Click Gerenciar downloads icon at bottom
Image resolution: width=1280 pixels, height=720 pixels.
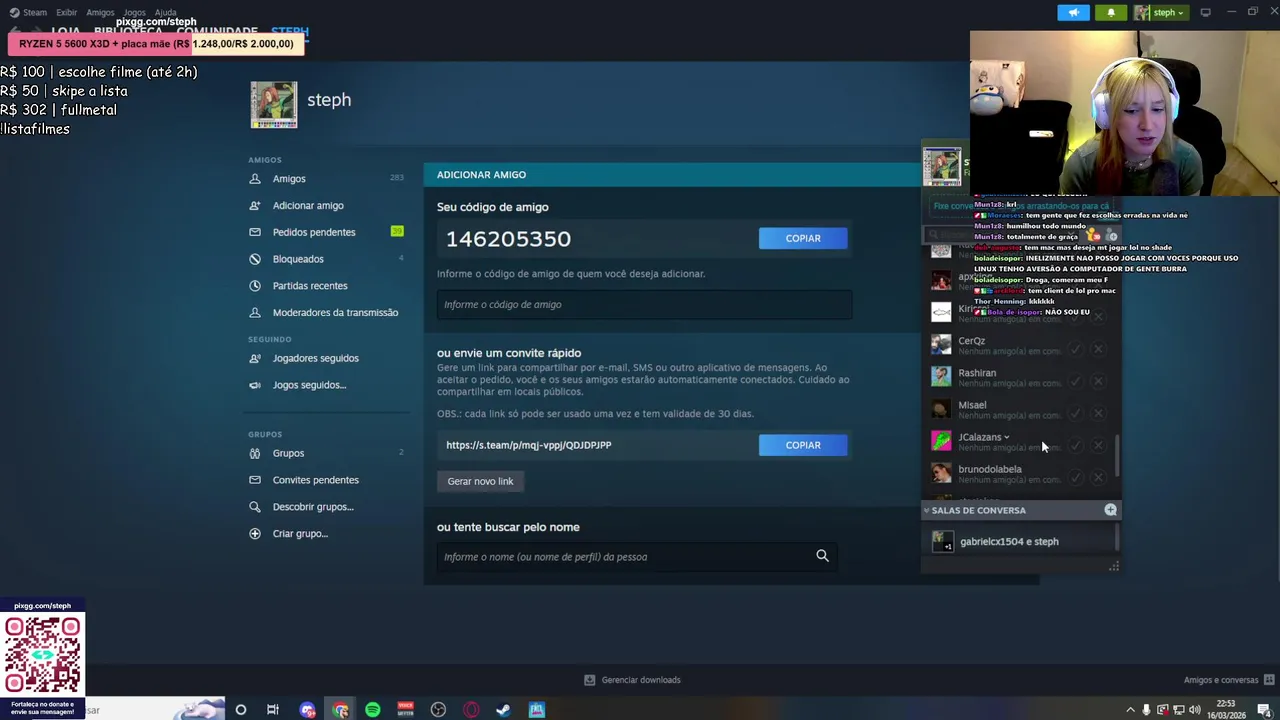tap(590, 680)
